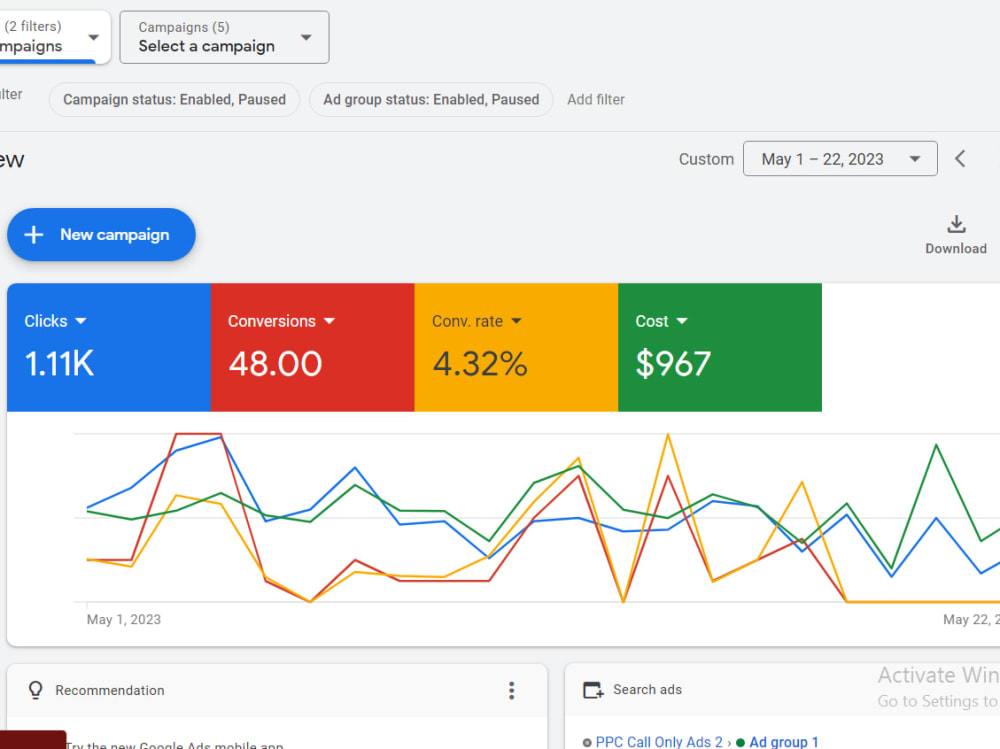This screenshot has width=1000, height=749.
Task: Open the Conversions metric dropdown arrow
Action: pos(329,321)
